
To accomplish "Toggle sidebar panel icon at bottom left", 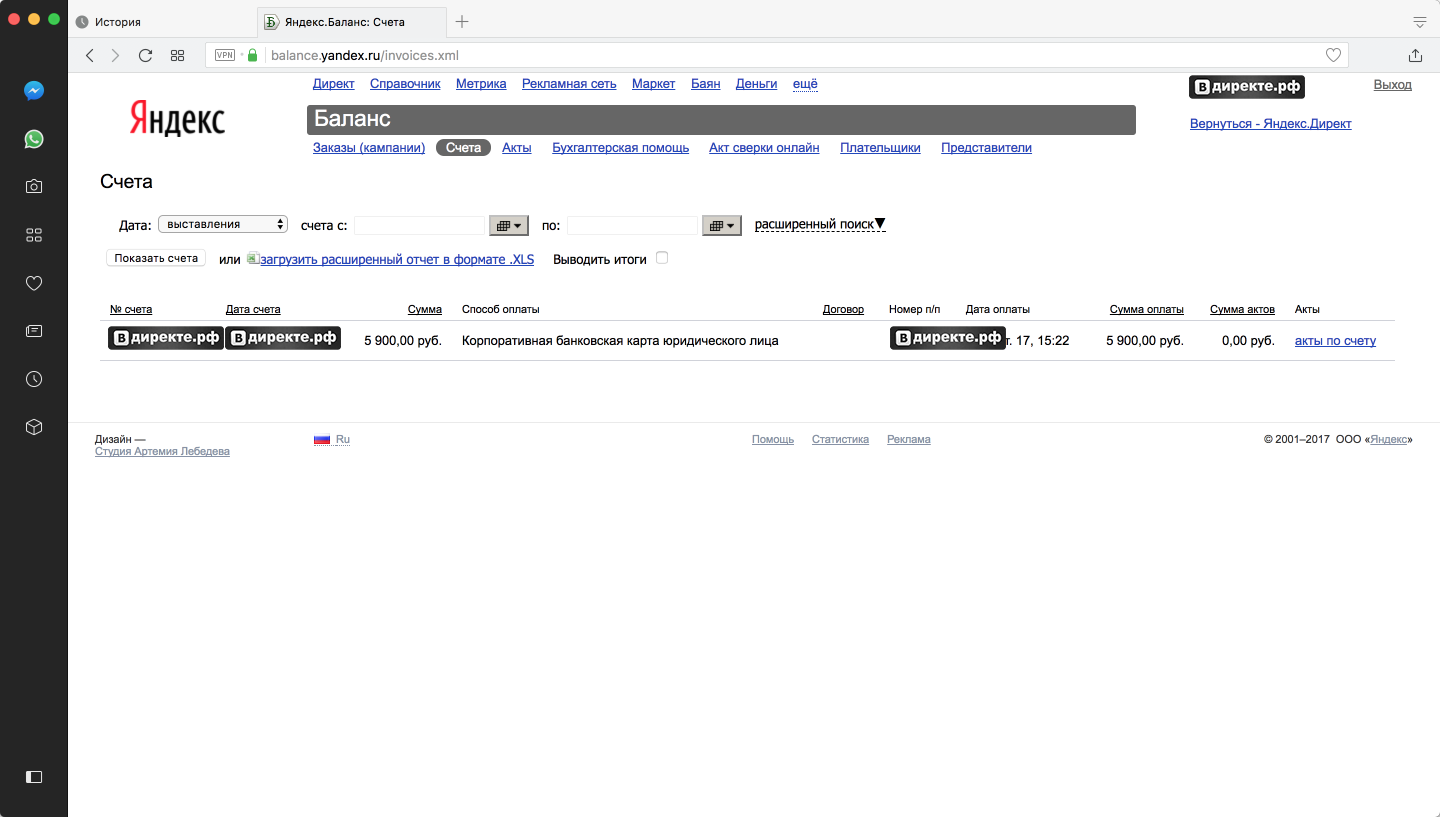I will click(34, 776).
